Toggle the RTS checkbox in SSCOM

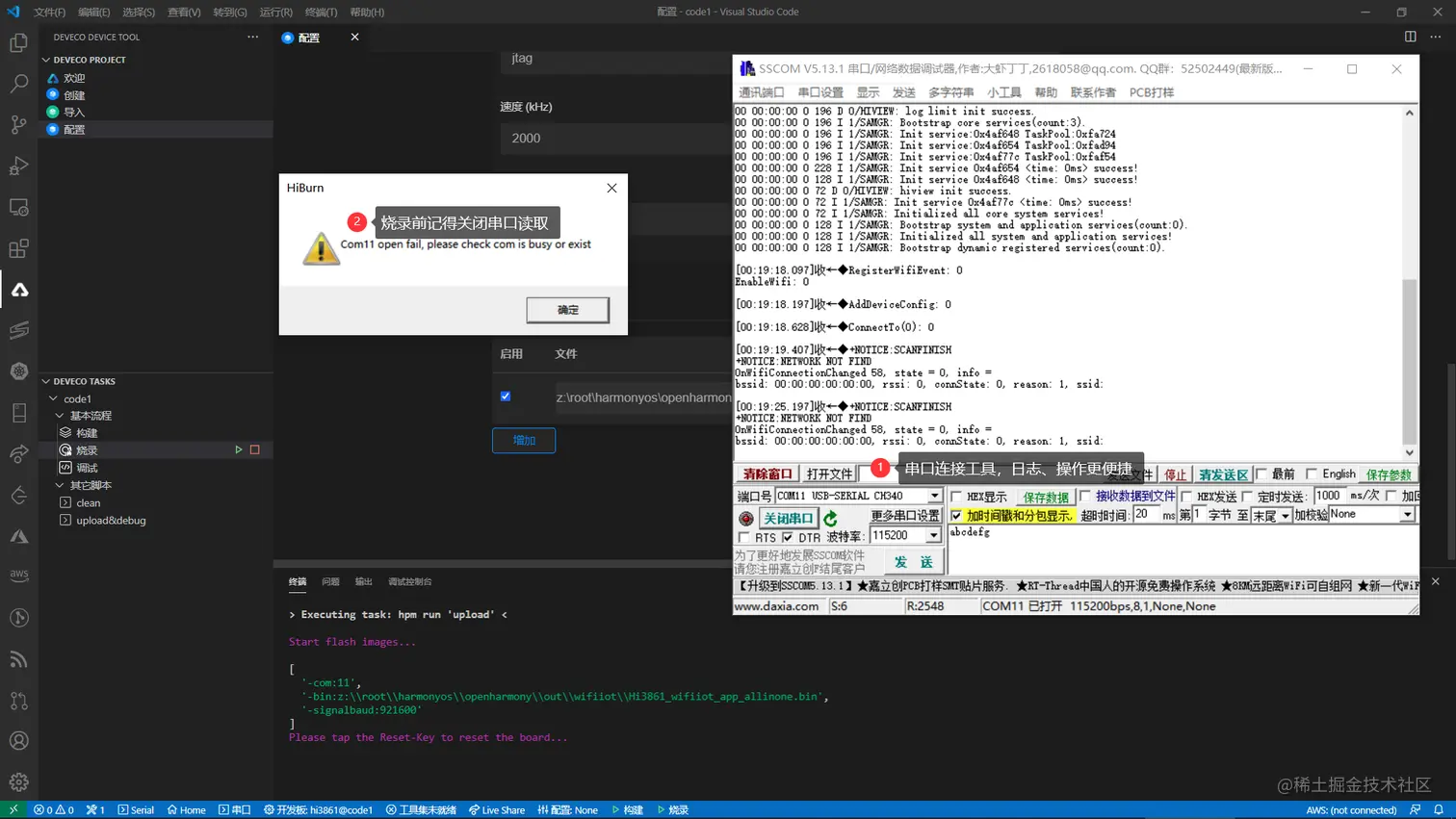pyautogui.click(x=743, y=537)
